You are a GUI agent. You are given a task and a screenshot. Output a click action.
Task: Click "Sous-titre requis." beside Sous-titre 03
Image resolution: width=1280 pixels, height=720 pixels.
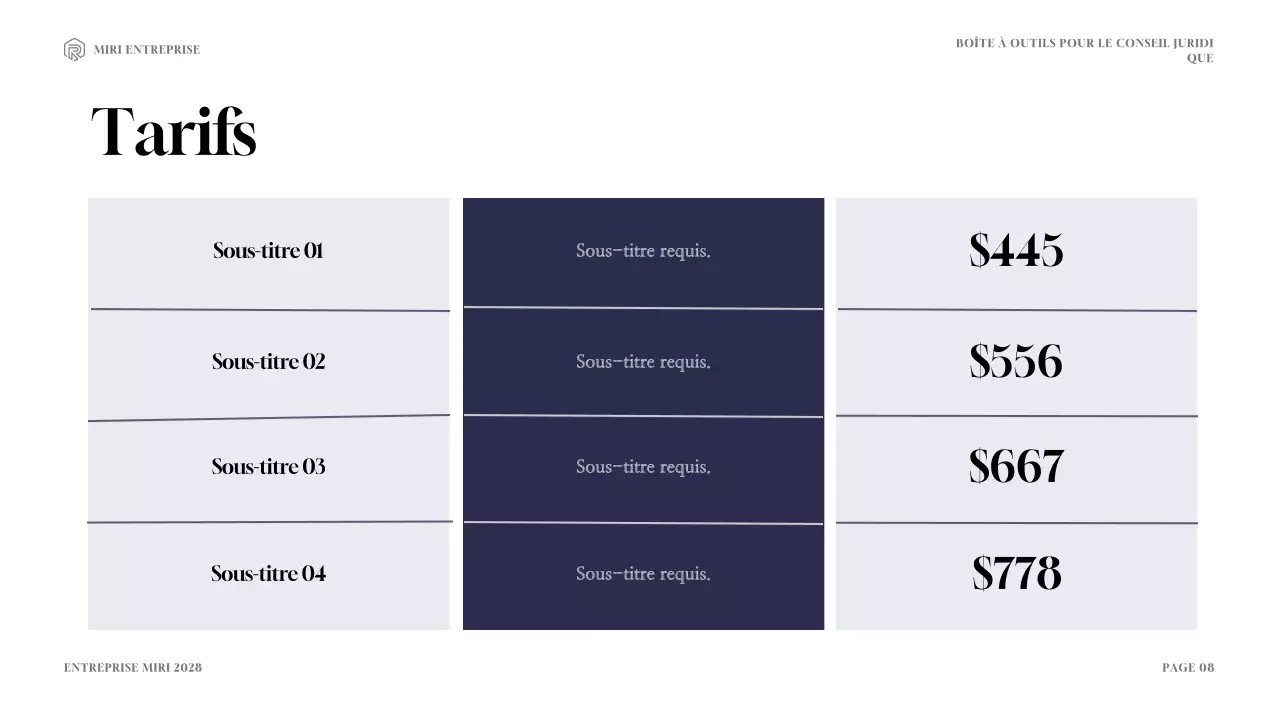tap(643, 467)
